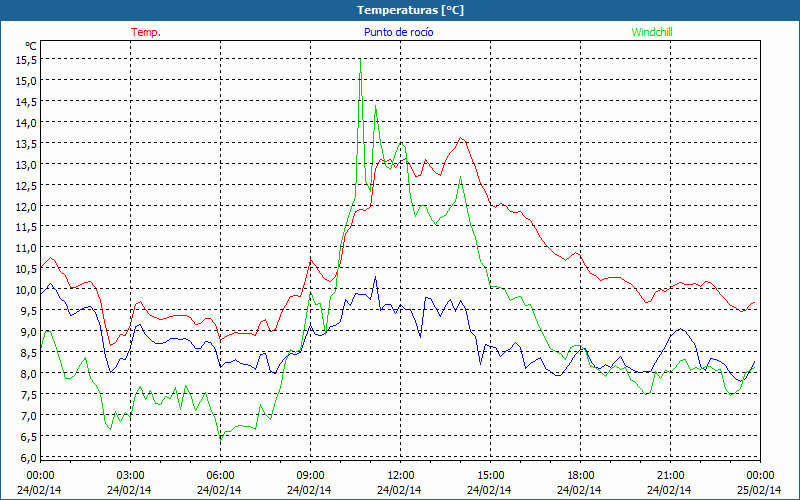Click the 15:00 time axis label
Screen dimensions: 800x500
pyautogui.click(x=491, y=476)
